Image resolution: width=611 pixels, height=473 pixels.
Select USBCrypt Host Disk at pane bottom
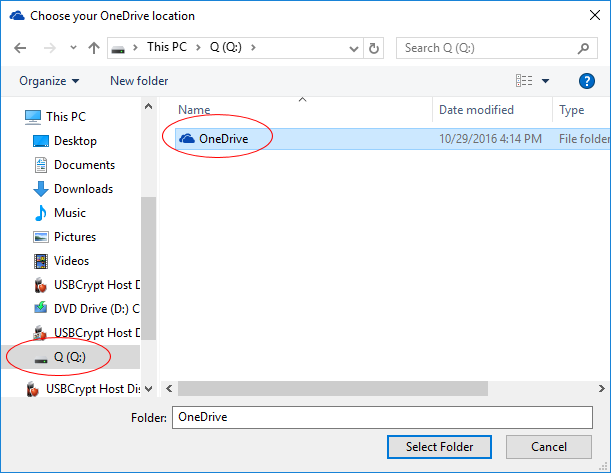tap(93, 389)
